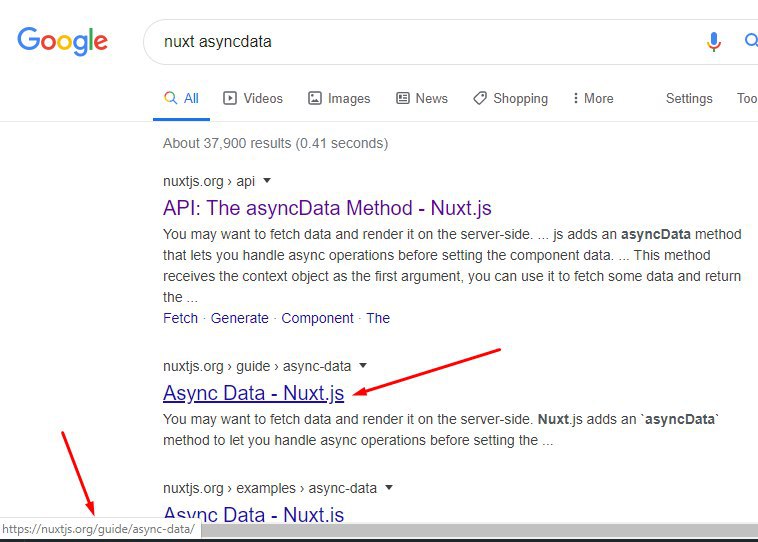Viewport: 758px width, 542px height.
Task: Open the examples Async Data - Nuxt.js result
Action: tap(253, 514)
